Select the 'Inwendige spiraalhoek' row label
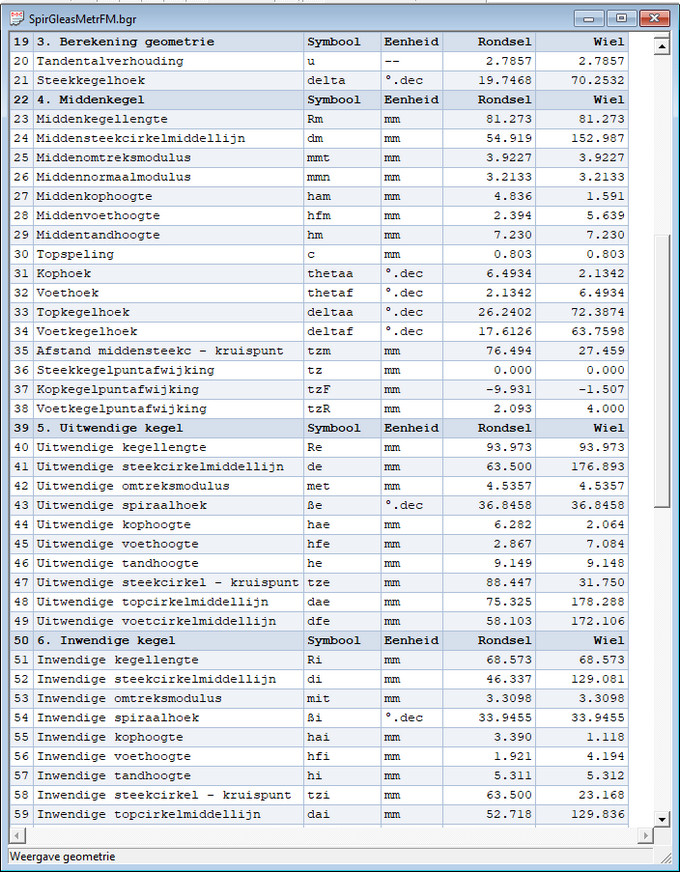Screen dimensions: 680x872 (118, 718)
